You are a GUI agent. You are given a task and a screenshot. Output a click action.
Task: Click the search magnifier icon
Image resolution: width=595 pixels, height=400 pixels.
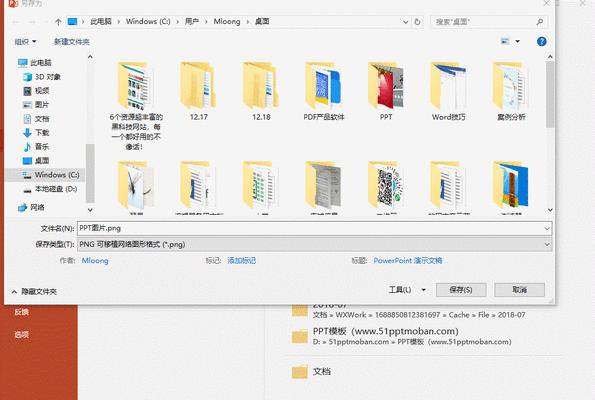click(x=540, y=22)
